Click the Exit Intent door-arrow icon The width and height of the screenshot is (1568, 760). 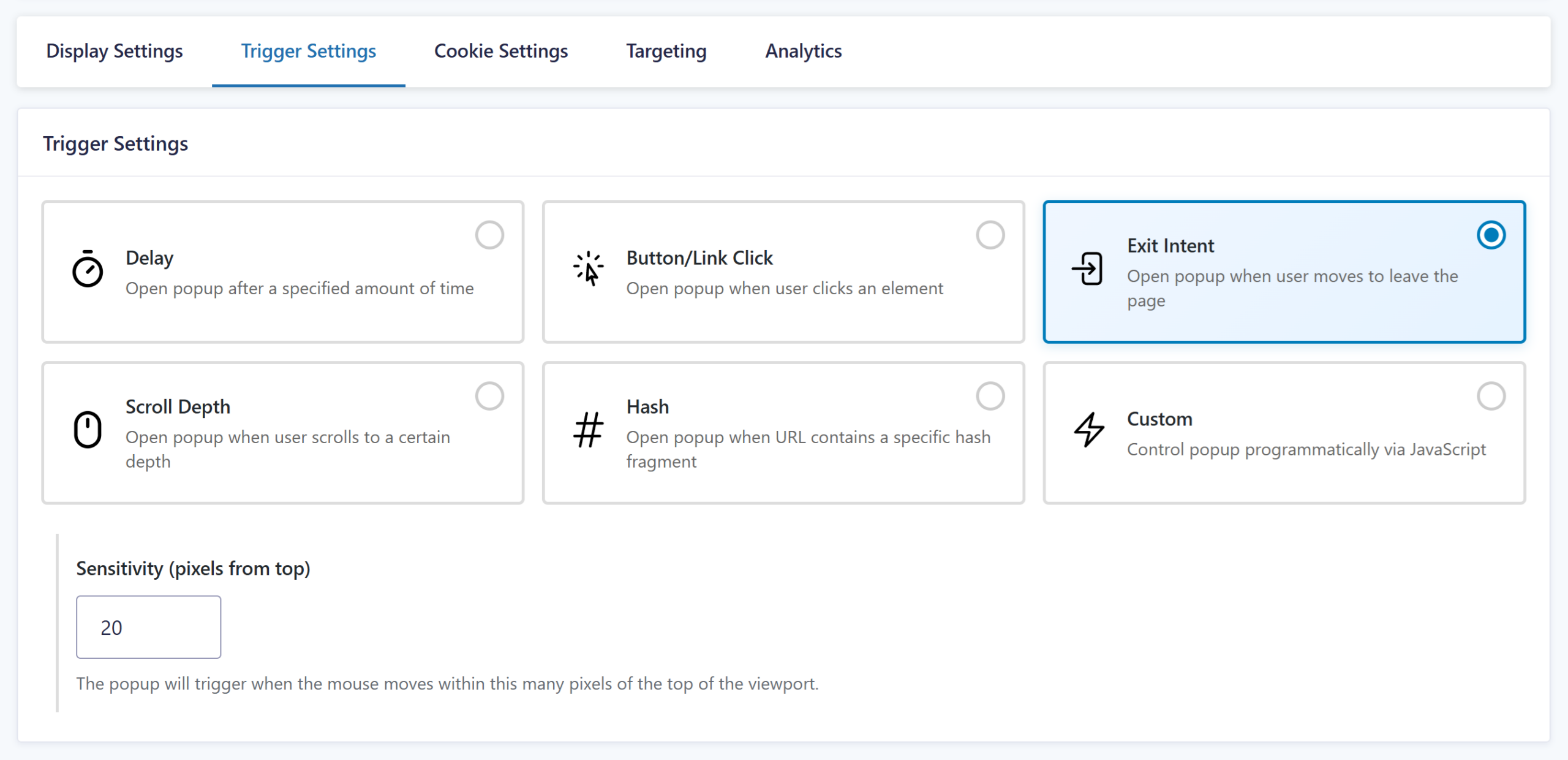[1088, 268]
